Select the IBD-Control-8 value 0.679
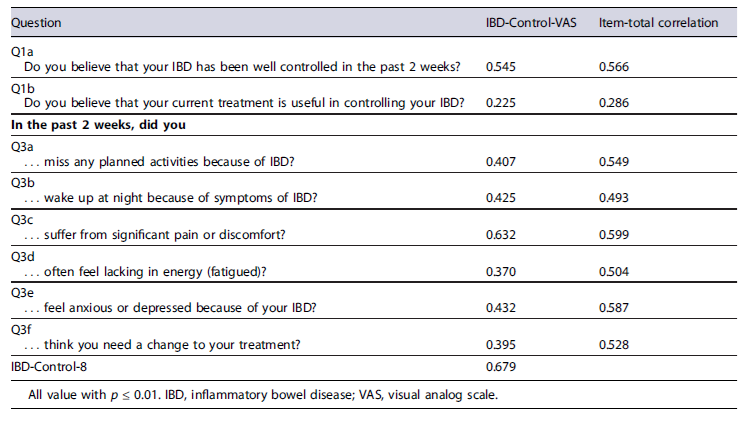748x424 pixels. tap(501, 366)
